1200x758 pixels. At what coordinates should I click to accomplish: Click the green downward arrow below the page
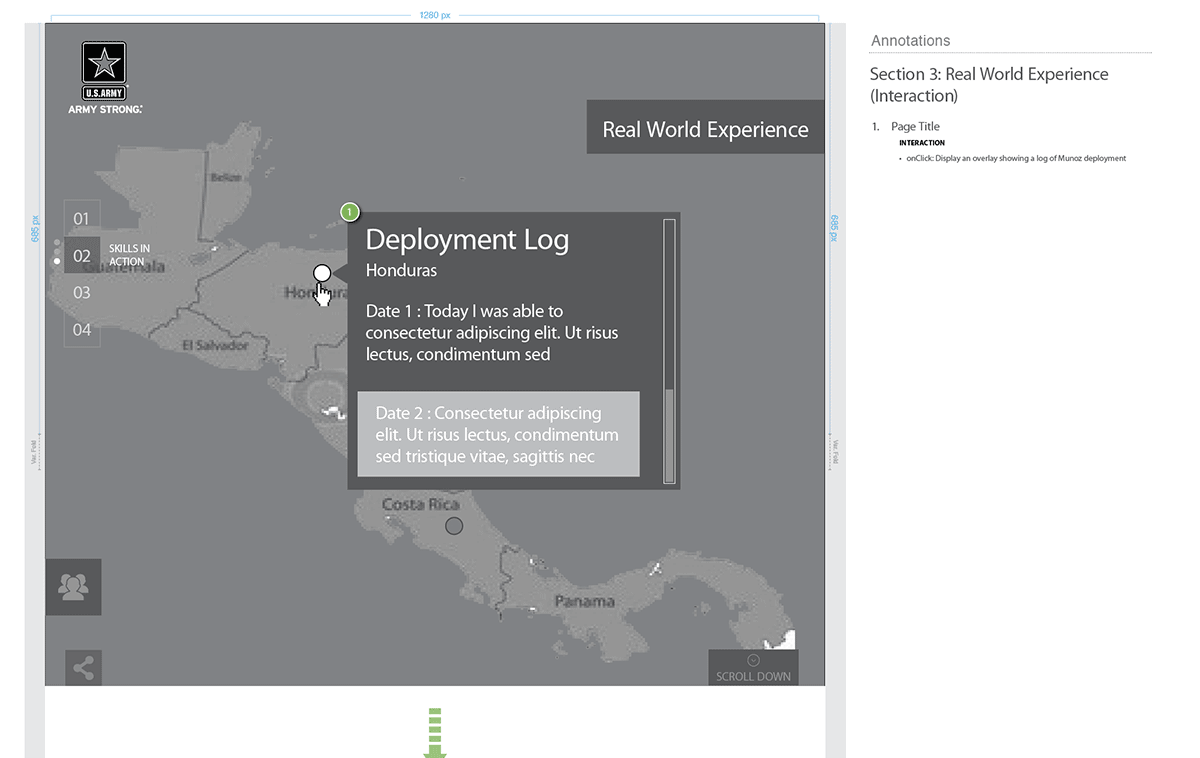point(434,733)
